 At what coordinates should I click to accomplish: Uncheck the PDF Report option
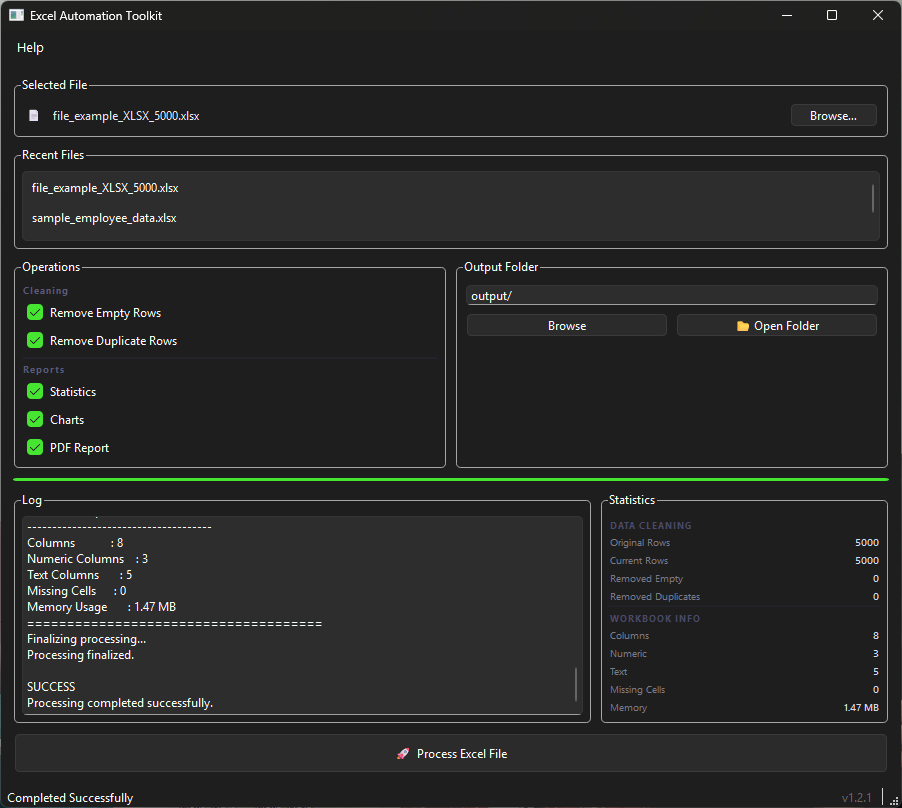[x=35, y=447]
